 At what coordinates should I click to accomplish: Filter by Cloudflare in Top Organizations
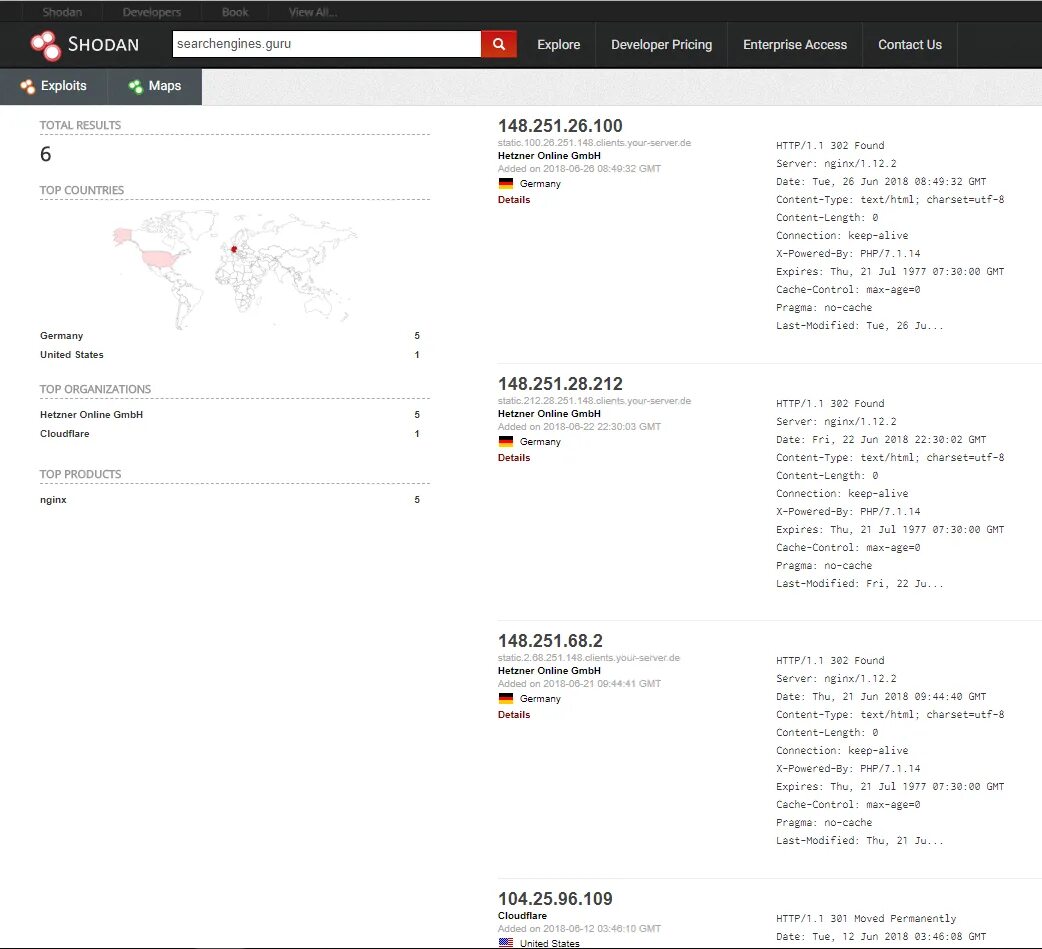[x=64, y=433]
